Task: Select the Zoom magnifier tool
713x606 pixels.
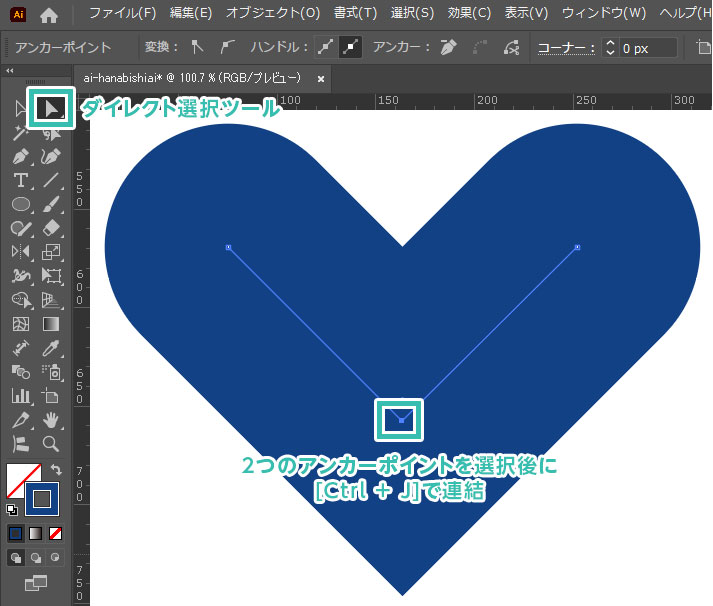Action: 51,444
